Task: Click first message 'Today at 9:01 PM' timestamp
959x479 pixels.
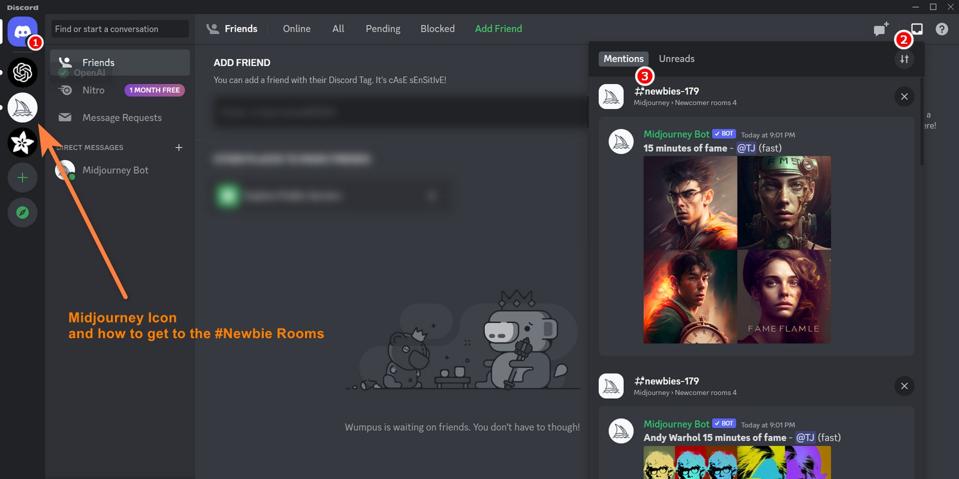Action: pos(768,135)
